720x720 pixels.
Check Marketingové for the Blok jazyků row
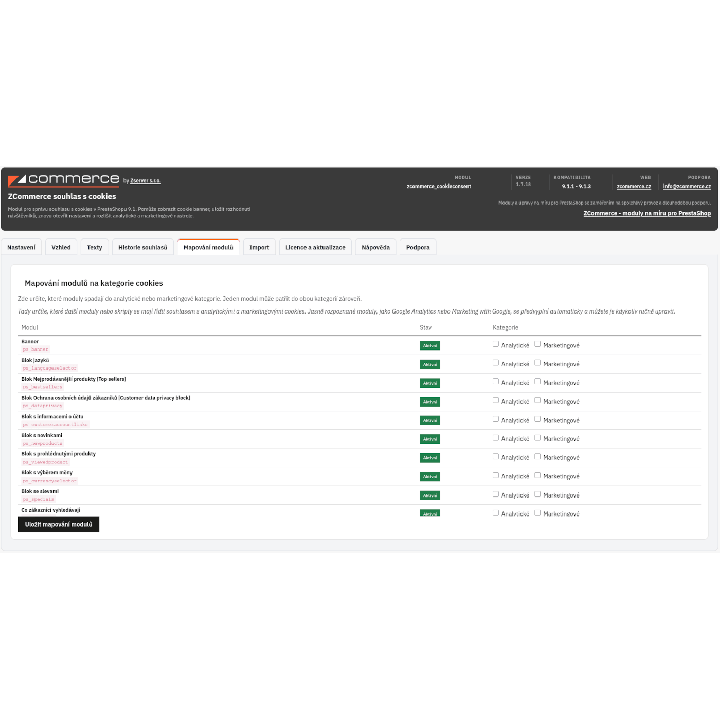click(537, 363)
